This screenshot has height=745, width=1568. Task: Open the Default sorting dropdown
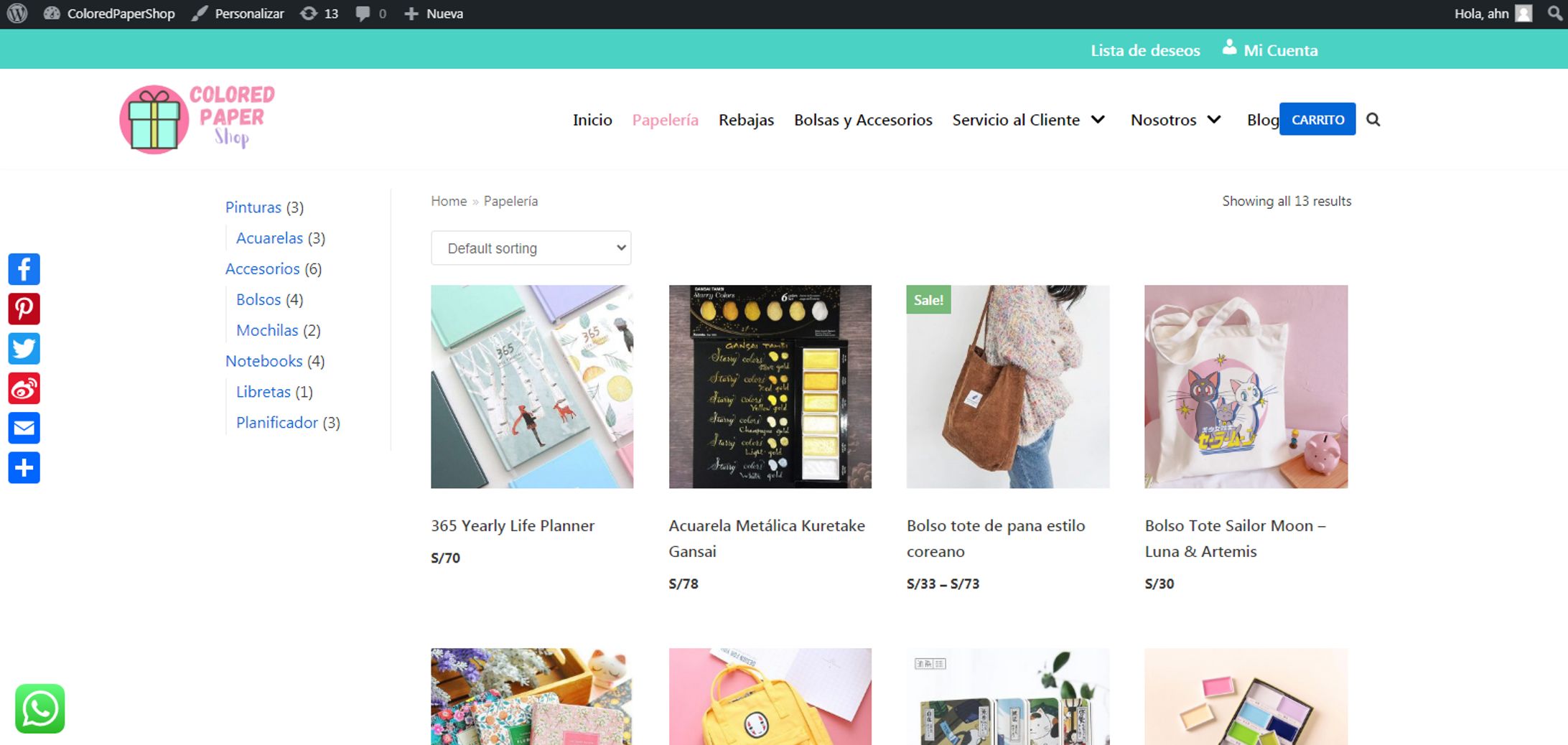tap(531, 248)
